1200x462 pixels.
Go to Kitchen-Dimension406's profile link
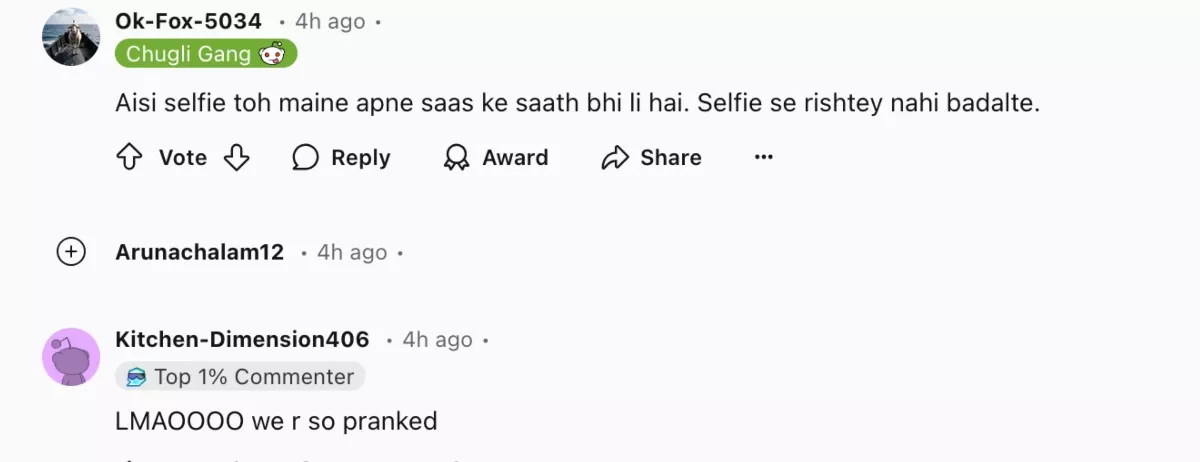coord(242,340)
